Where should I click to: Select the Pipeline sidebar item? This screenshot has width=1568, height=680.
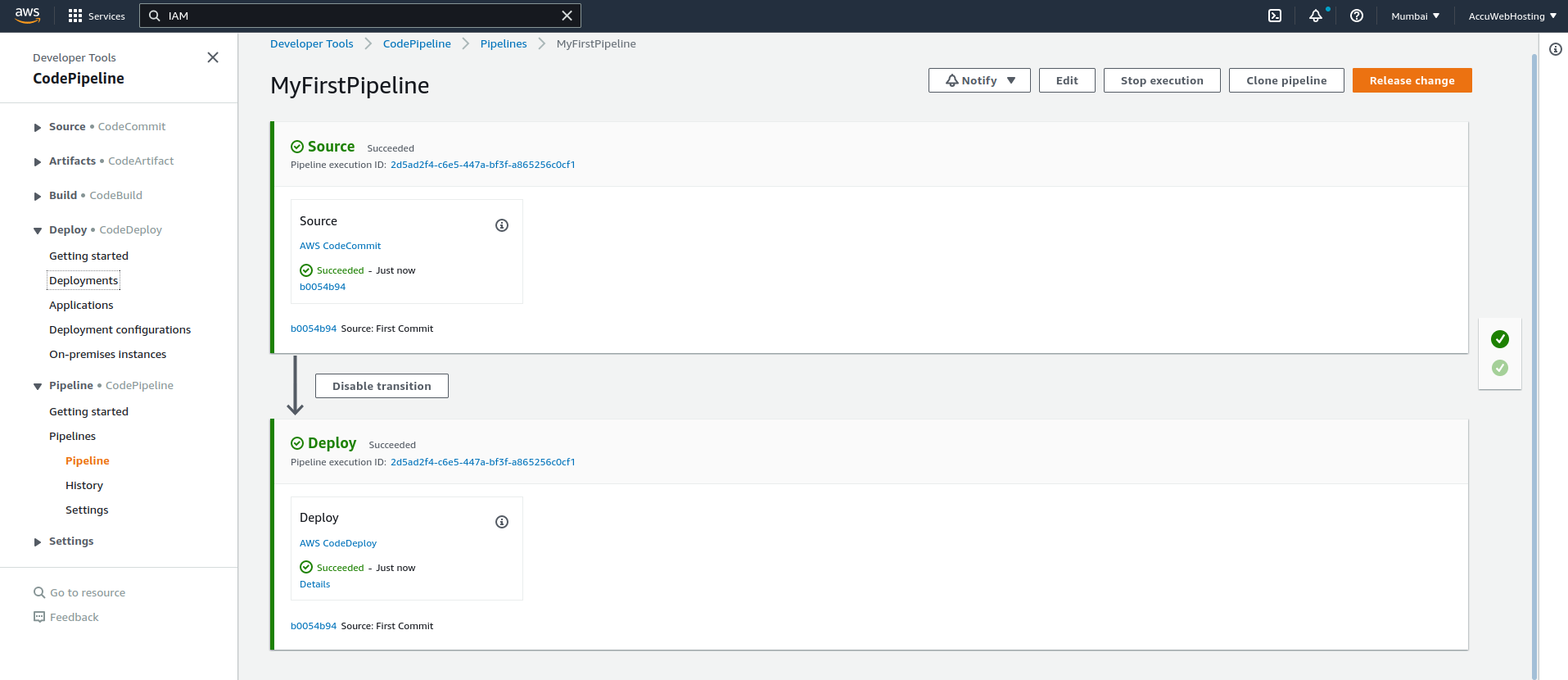tap(88, 461)
